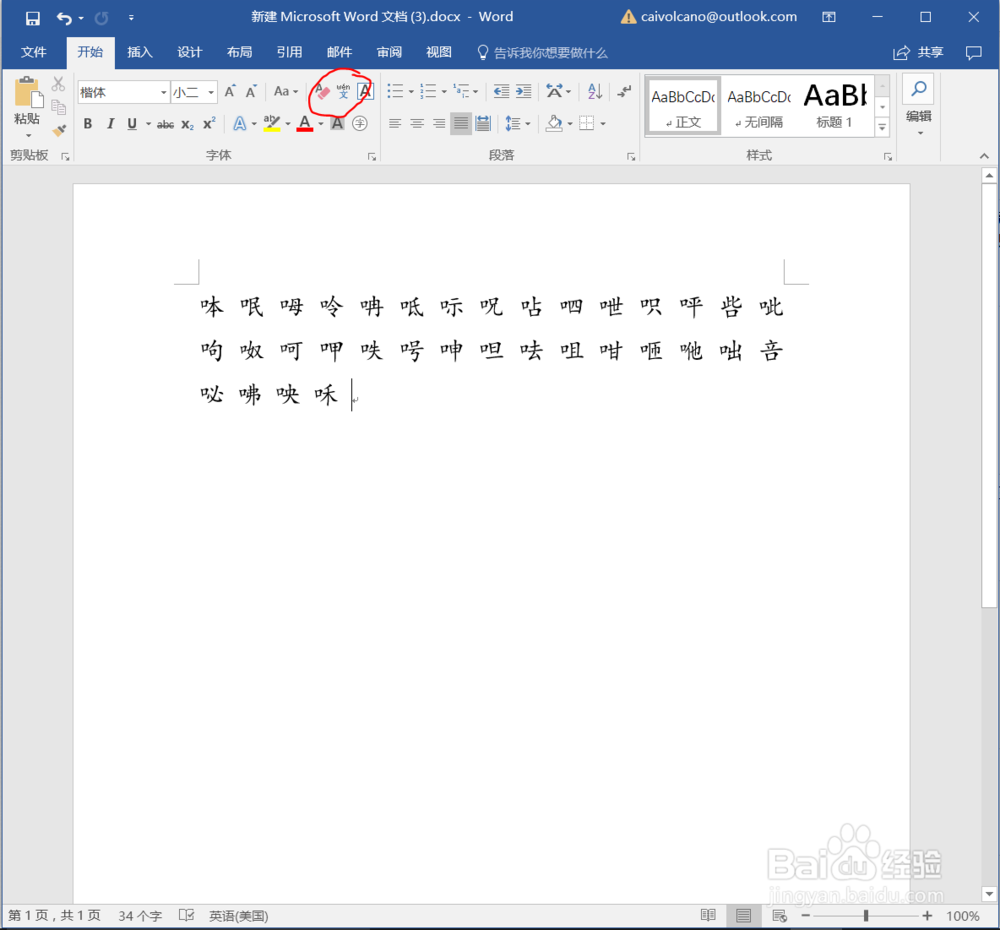
Task: Toggle underline formatting
Action: coord(132,124)
